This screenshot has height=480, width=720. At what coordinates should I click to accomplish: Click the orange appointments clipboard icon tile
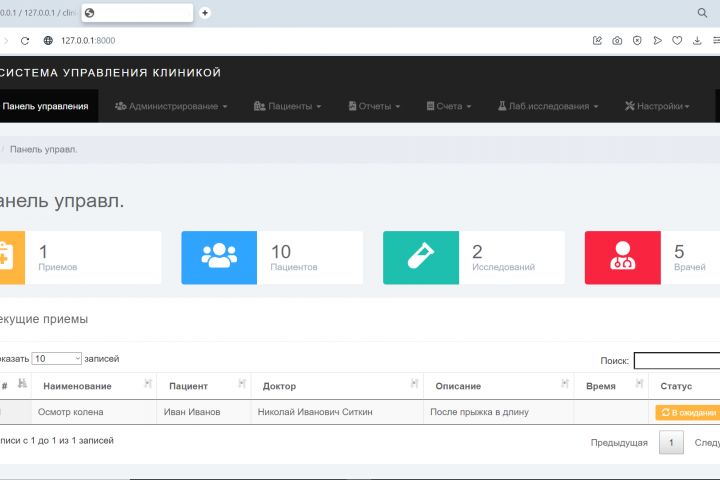12,258
